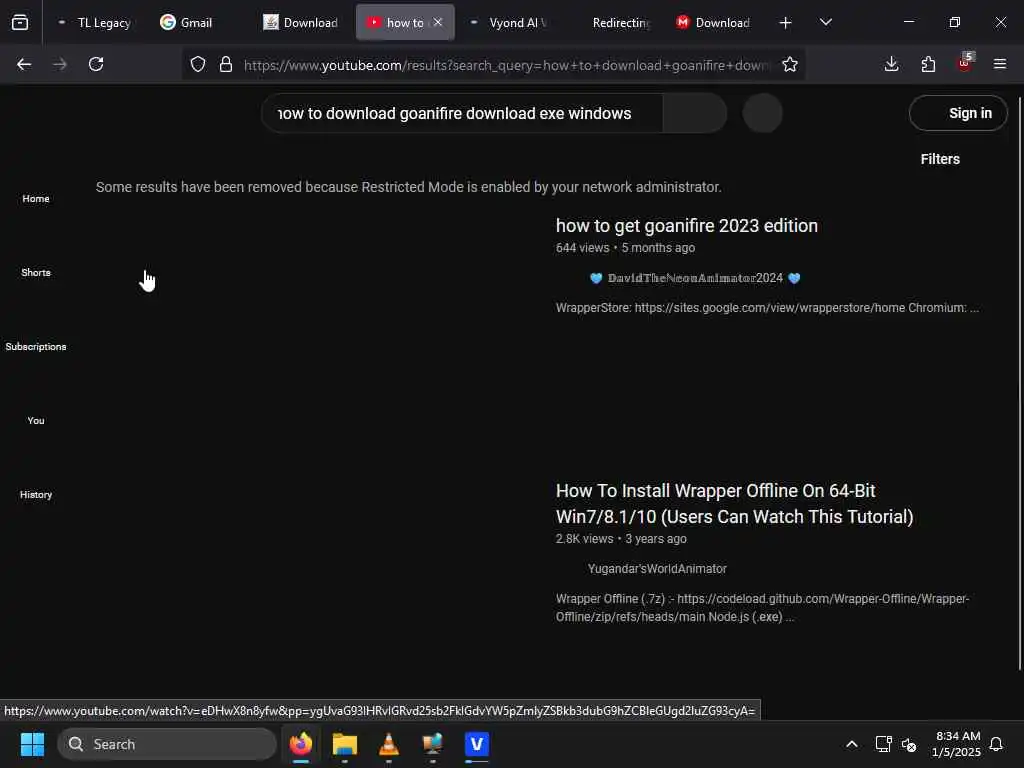
Task: Open History in the sidebar
Action: pos(36,495)
